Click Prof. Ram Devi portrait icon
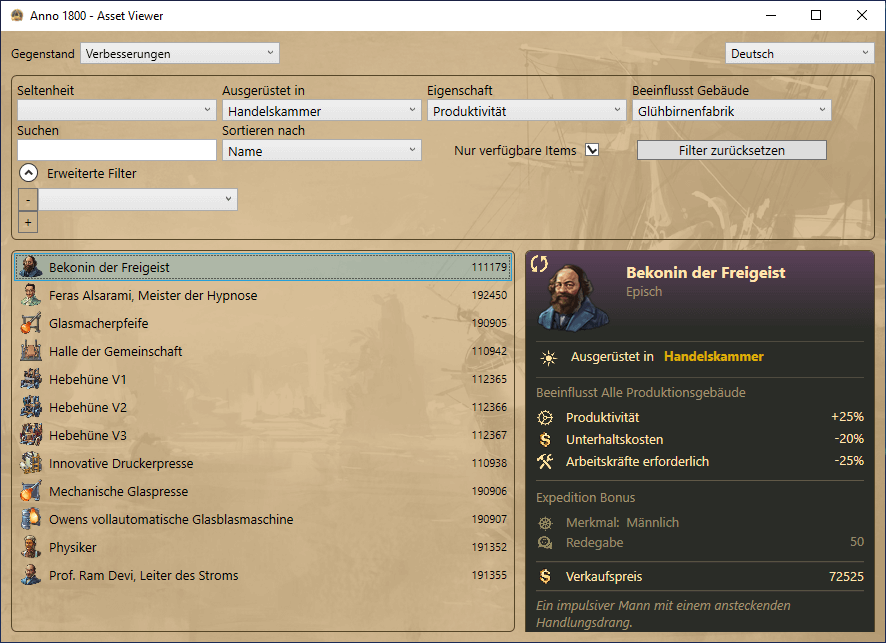The width and height of the screenshot is (886, 643). (31, 575)
